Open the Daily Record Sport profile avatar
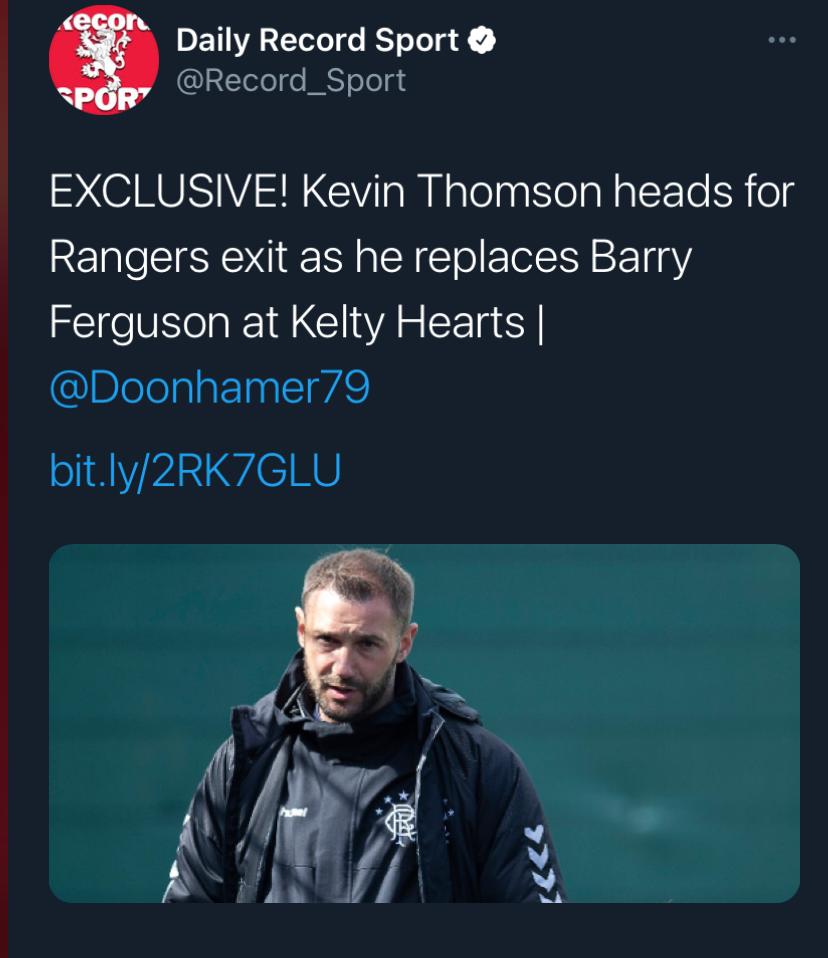 point(98,64)
